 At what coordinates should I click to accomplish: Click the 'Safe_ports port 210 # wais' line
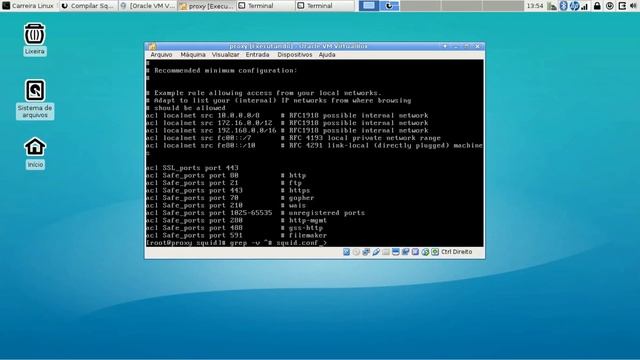click(226, 205)
